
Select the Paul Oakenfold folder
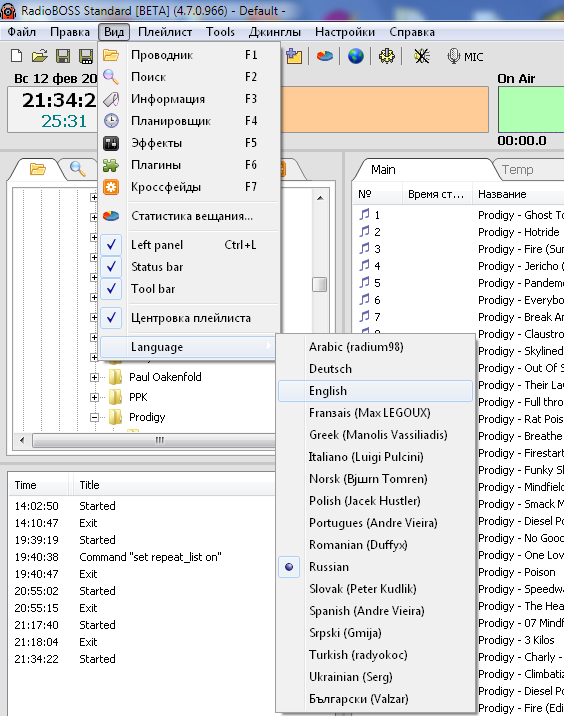pyautogui.click(x=165, y=377)
